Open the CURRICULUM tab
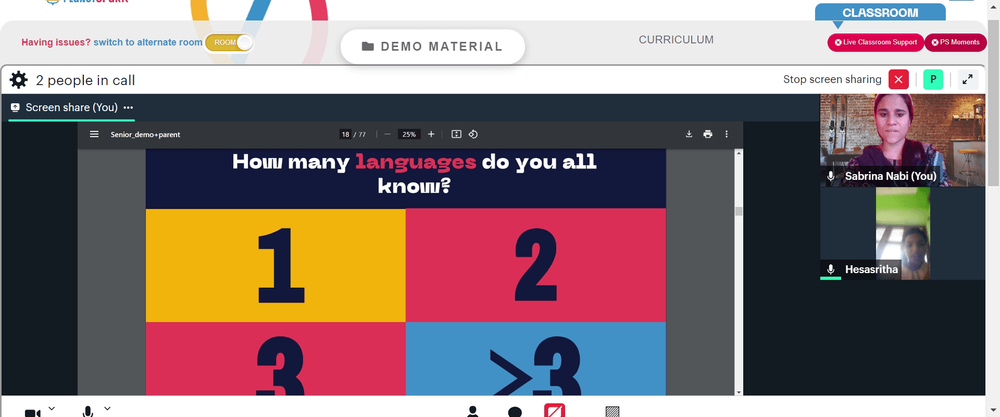The width and height of the screenshot is (1000, 417). (676, 40)
